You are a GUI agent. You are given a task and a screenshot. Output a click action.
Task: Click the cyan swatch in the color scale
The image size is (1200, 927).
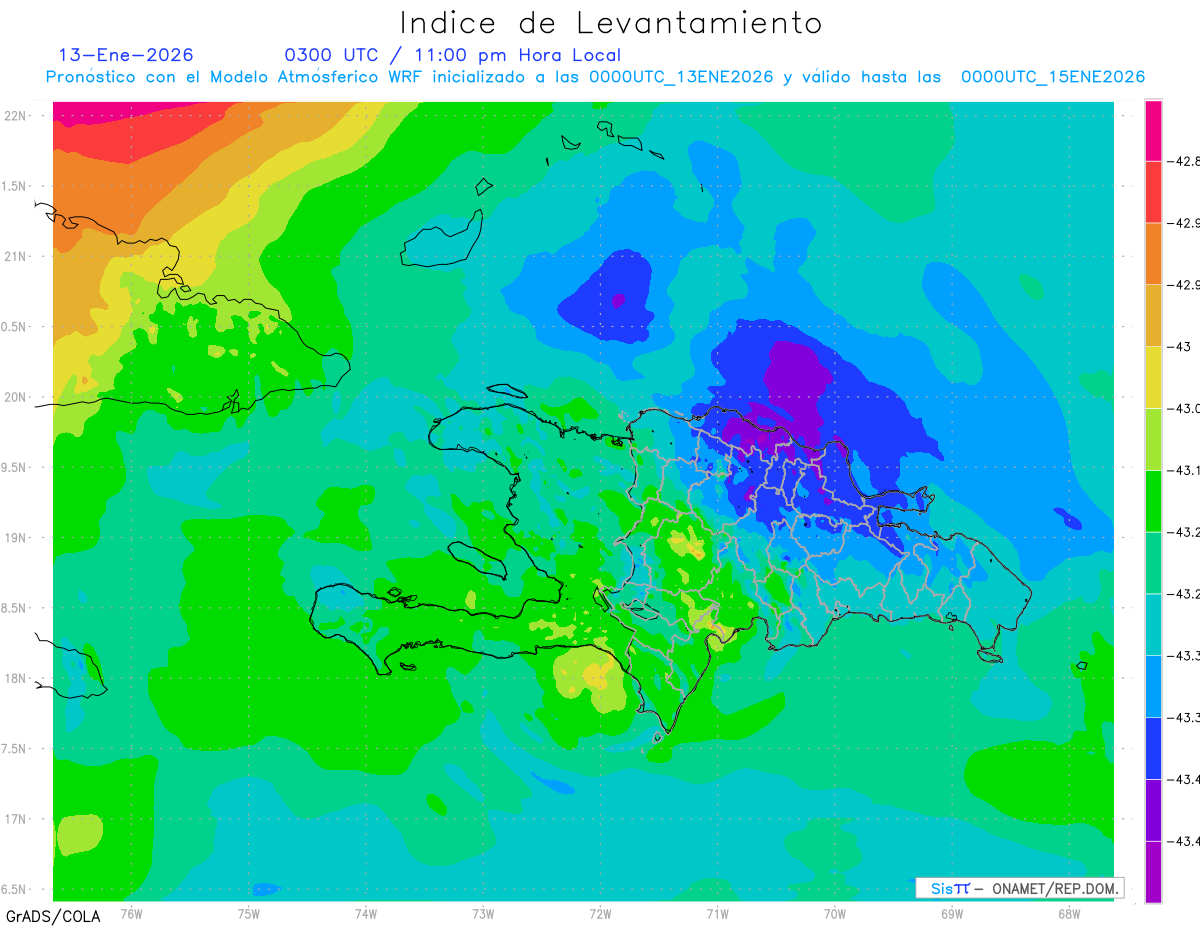(x=1153, y=624)
